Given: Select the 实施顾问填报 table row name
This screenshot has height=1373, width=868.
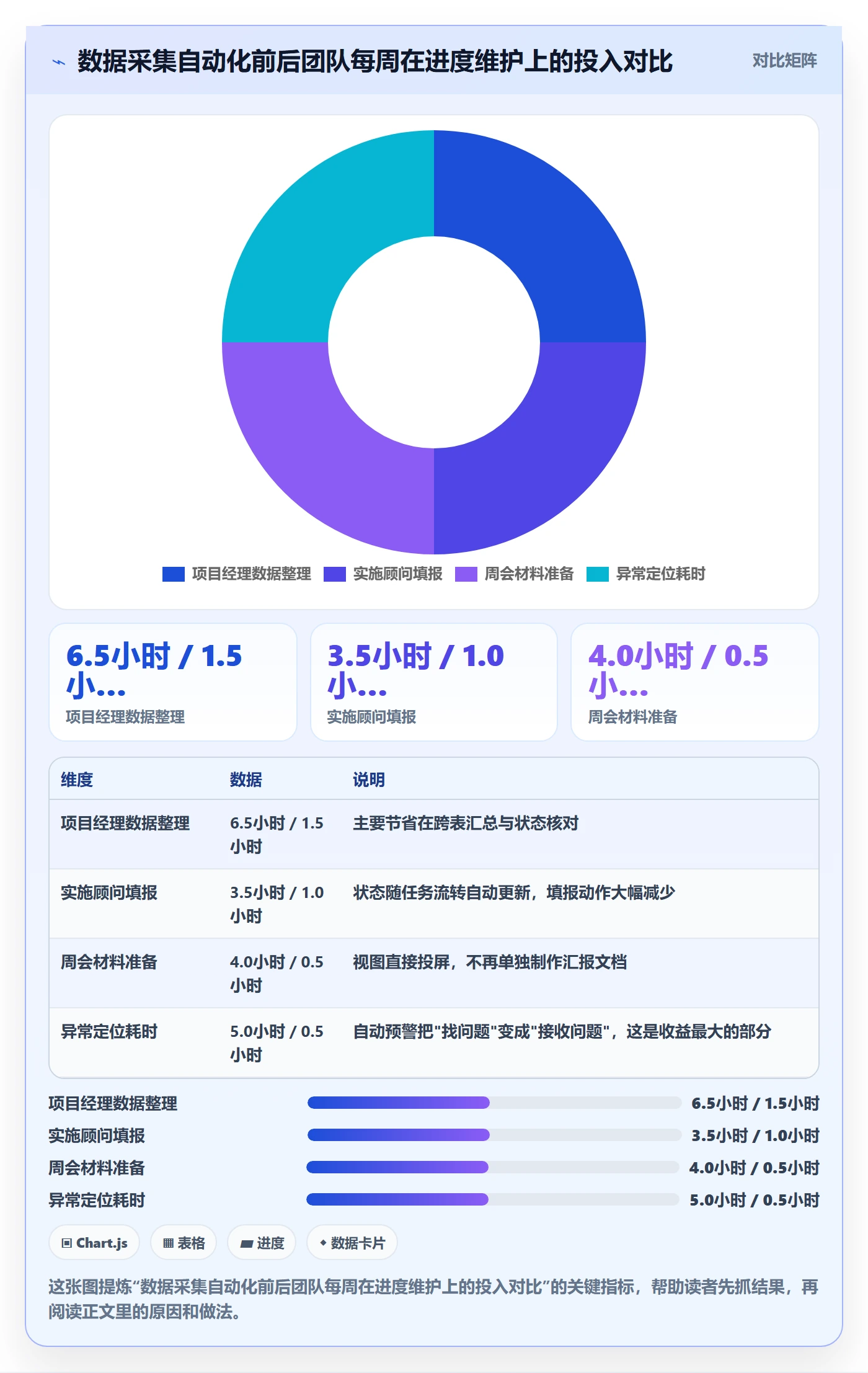Looking at the screenshot, I should point(109,892).
